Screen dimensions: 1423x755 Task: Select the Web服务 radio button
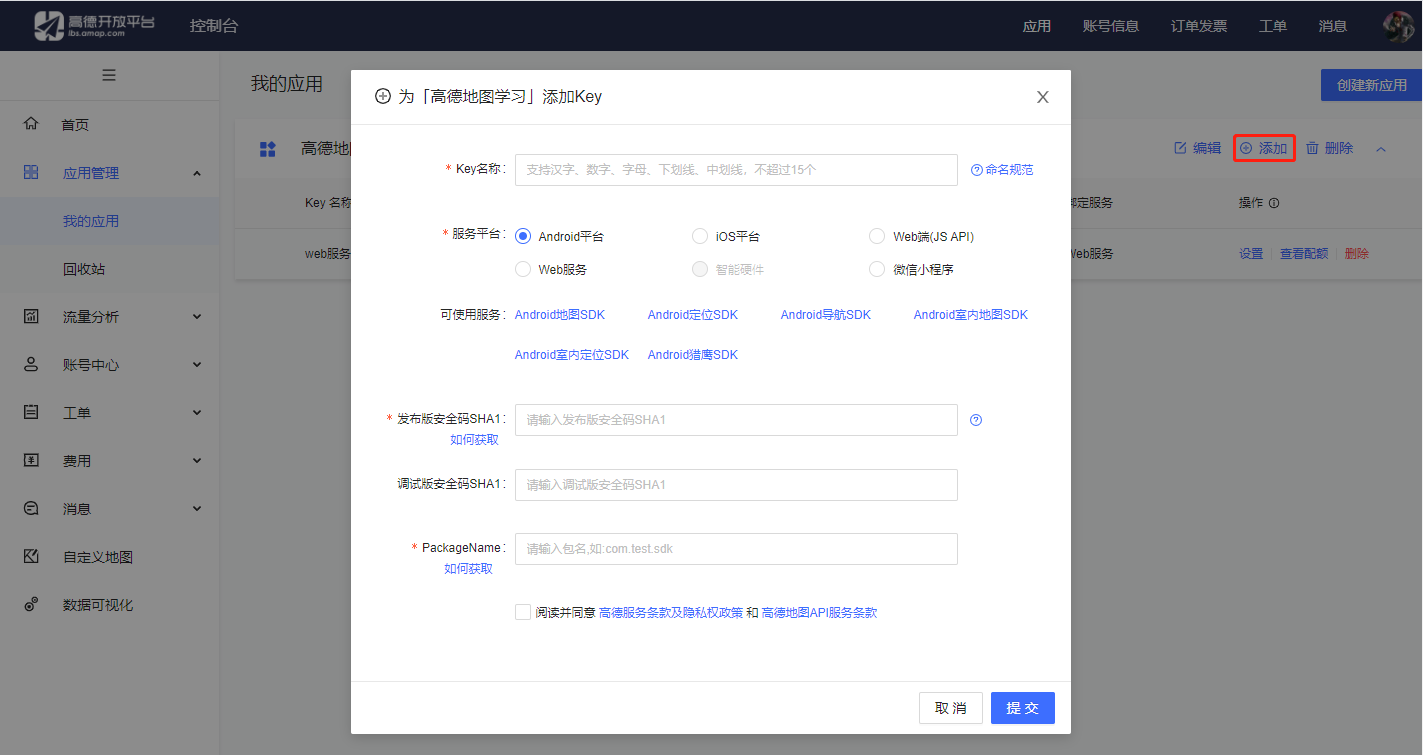click(x=522, y=269)
